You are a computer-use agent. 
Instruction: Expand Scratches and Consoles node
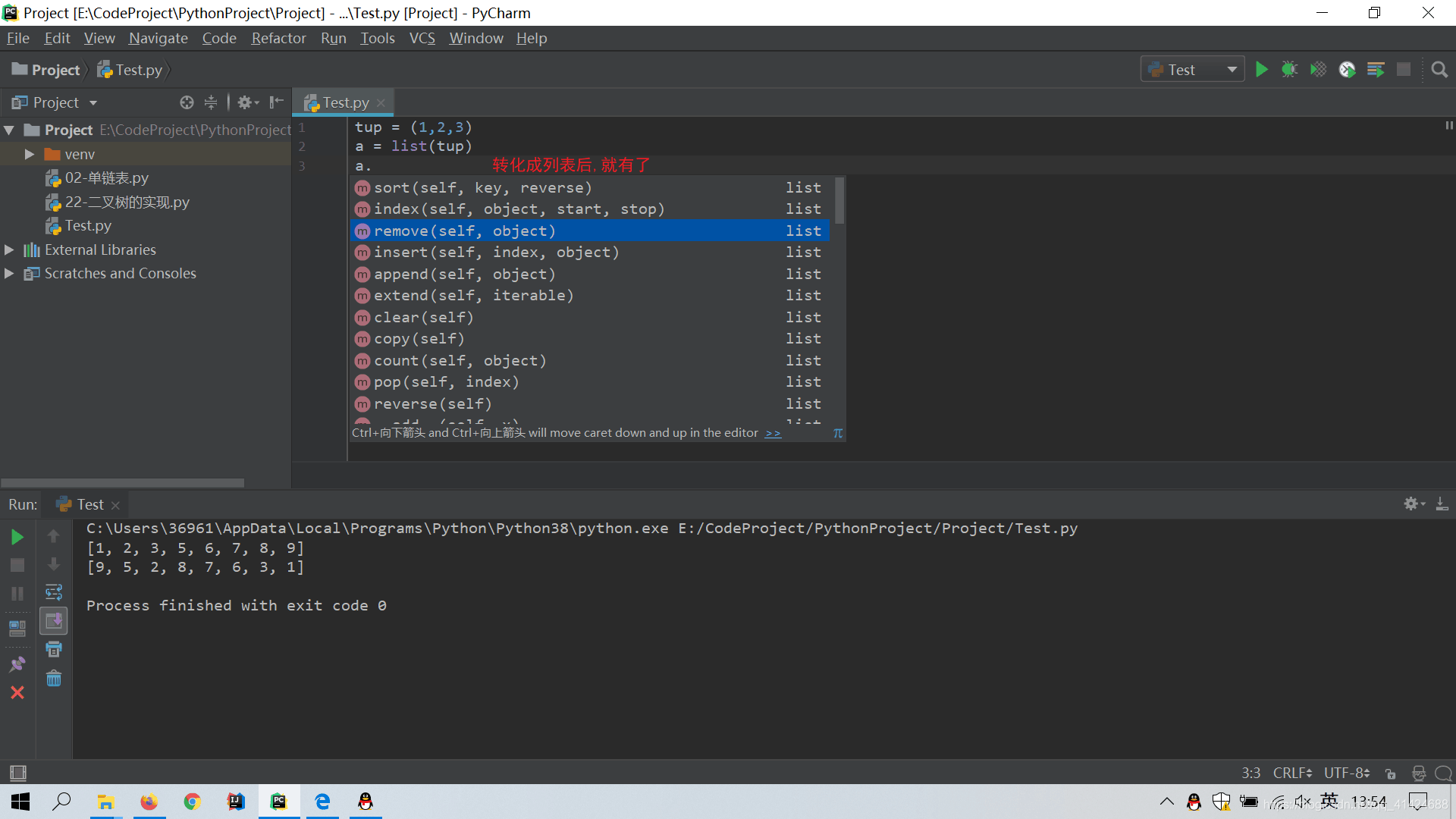9,273
